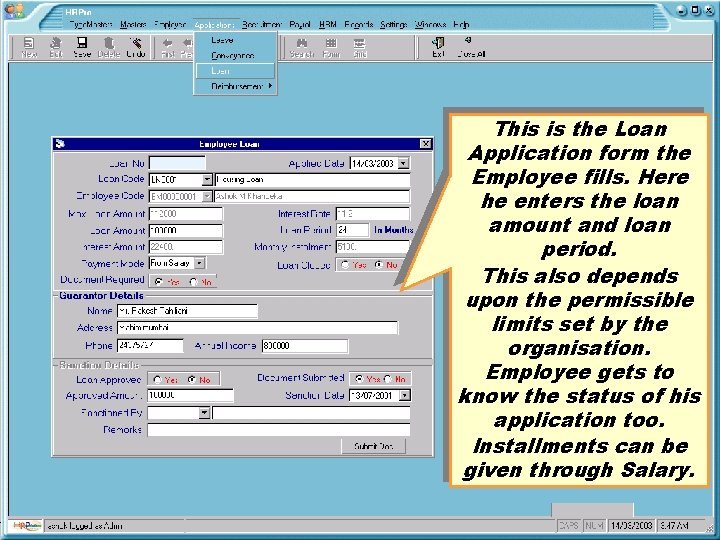
Task: Open the Payroll menu
Action: click(x=300, y=24)
